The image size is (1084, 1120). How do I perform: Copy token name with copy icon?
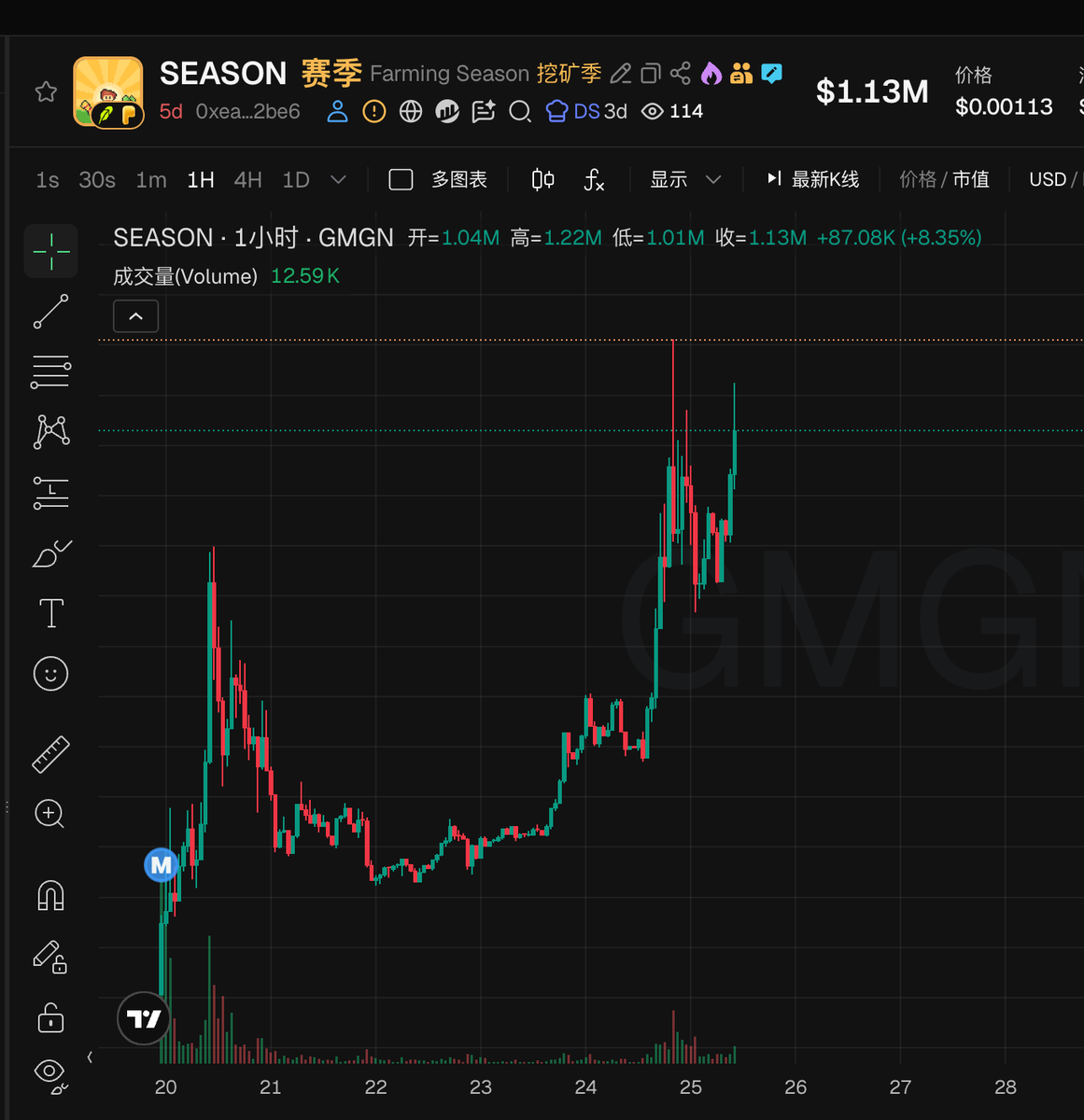(651, 74)
